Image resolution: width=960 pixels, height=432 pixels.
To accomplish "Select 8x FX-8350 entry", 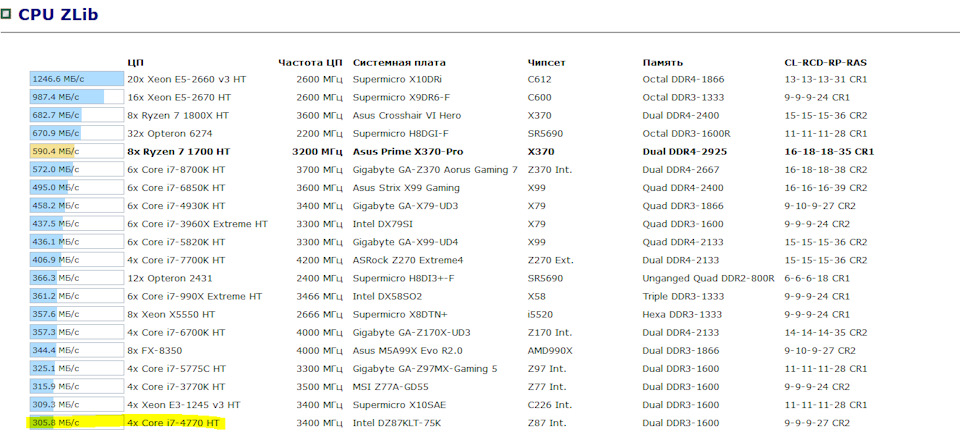I will (x=154, y=351).
